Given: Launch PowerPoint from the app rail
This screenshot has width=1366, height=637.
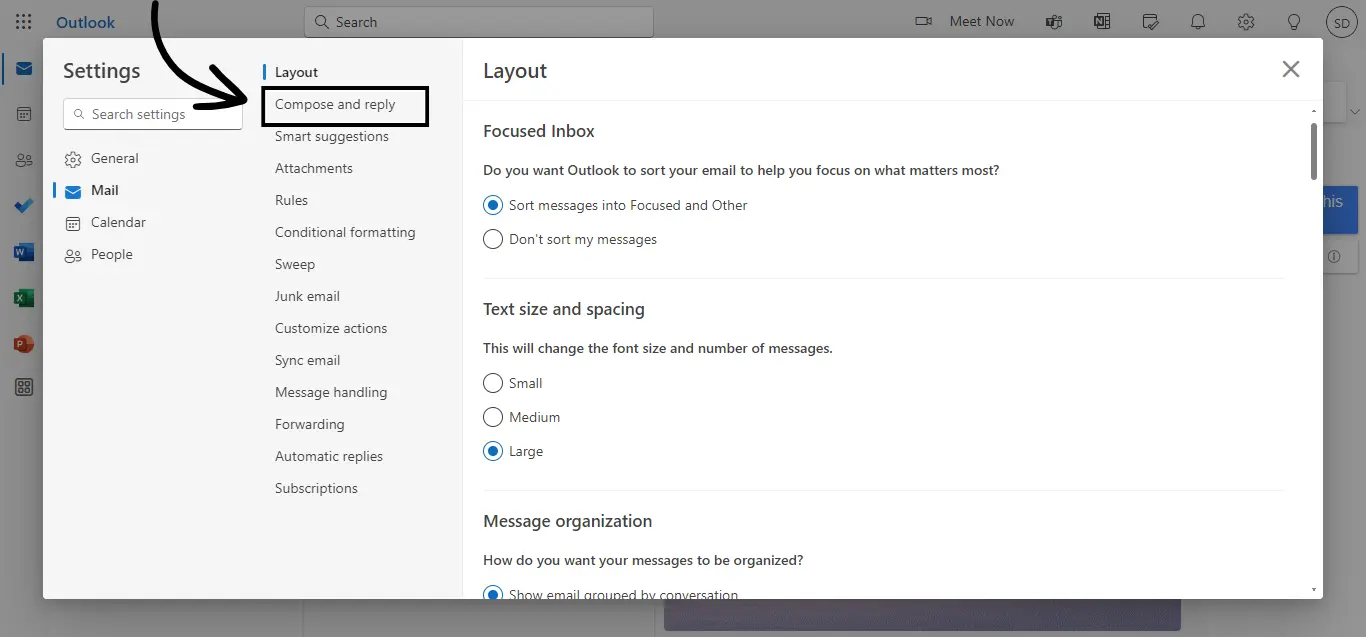Looking at the screenshot, I should [x=23, y=344].
